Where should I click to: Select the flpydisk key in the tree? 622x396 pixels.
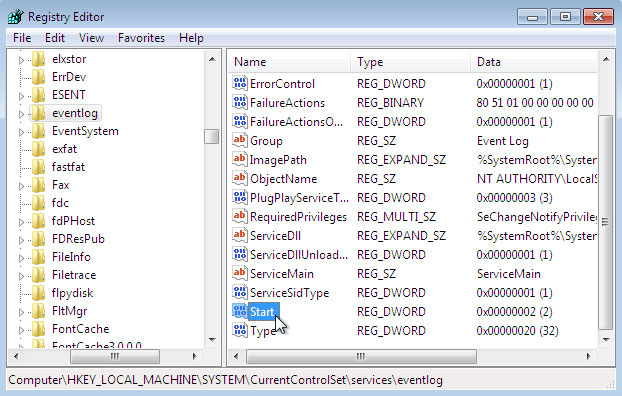(x=72, y=293)
